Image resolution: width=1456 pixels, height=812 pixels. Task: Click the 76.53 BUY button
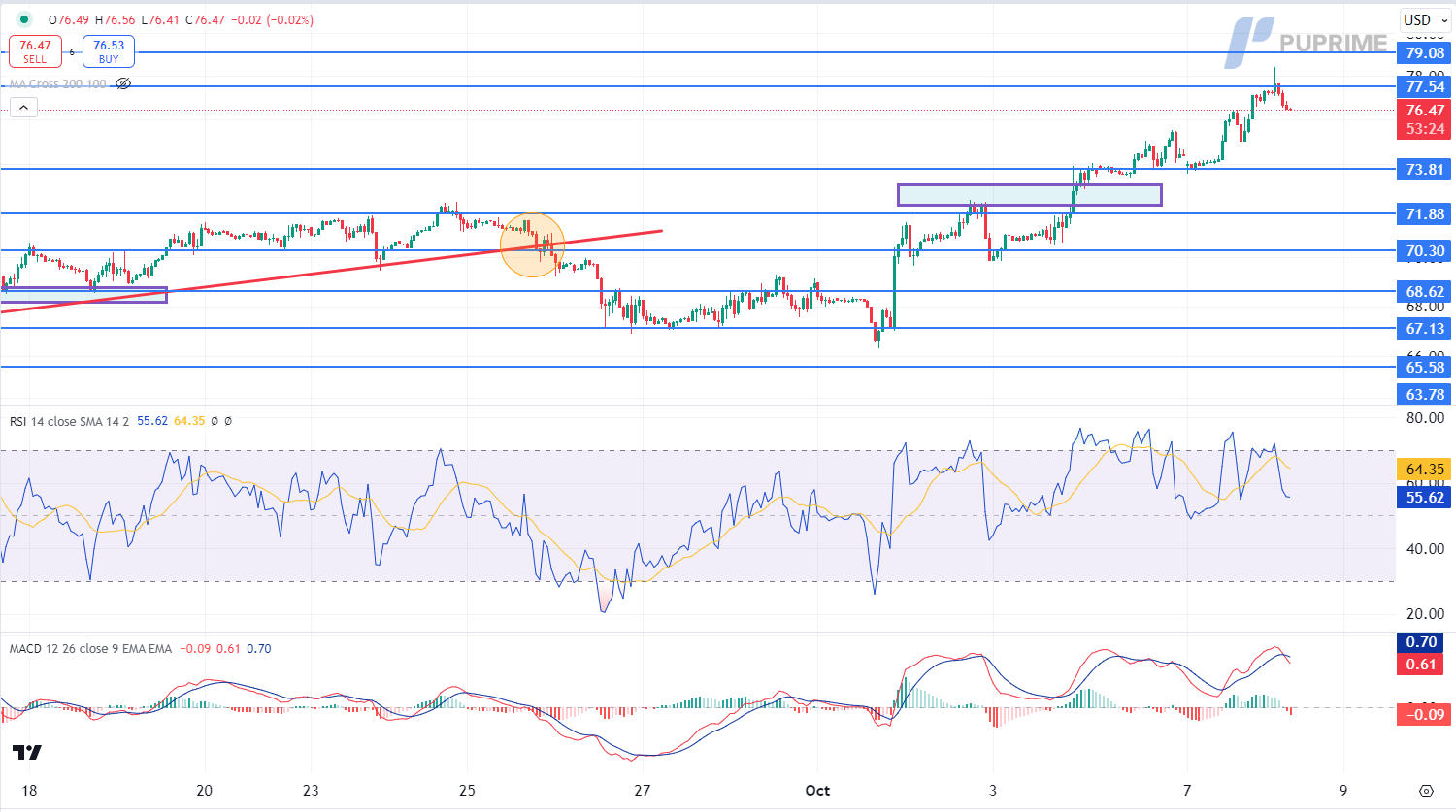tap(109, 51)
